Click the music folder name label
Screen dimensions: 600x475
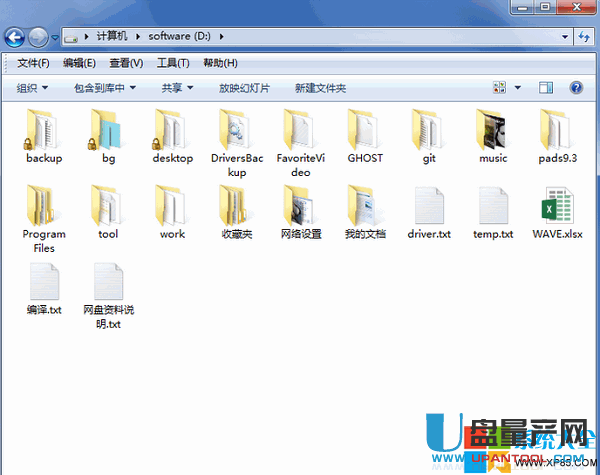[x=493, y=158]
